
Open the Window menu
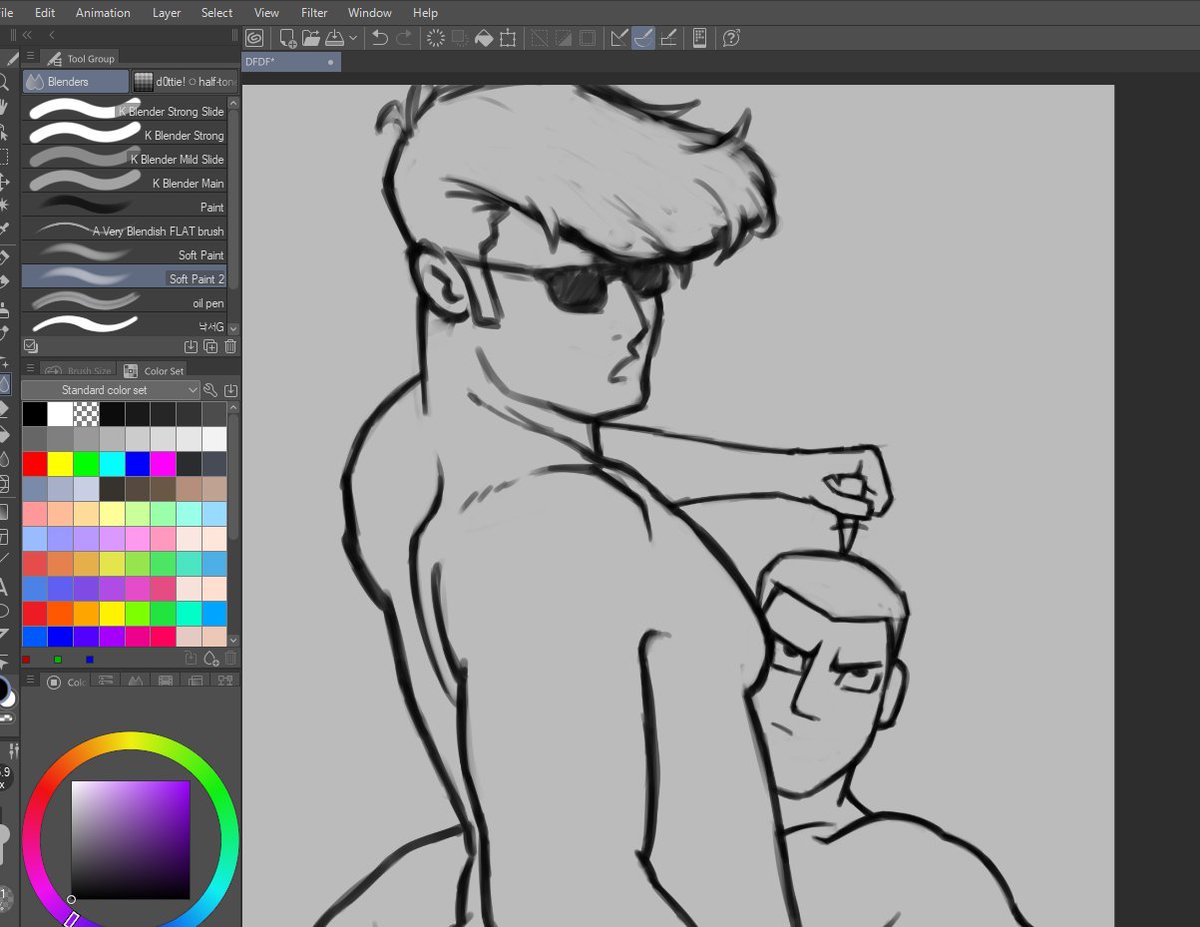click(370, 13)
